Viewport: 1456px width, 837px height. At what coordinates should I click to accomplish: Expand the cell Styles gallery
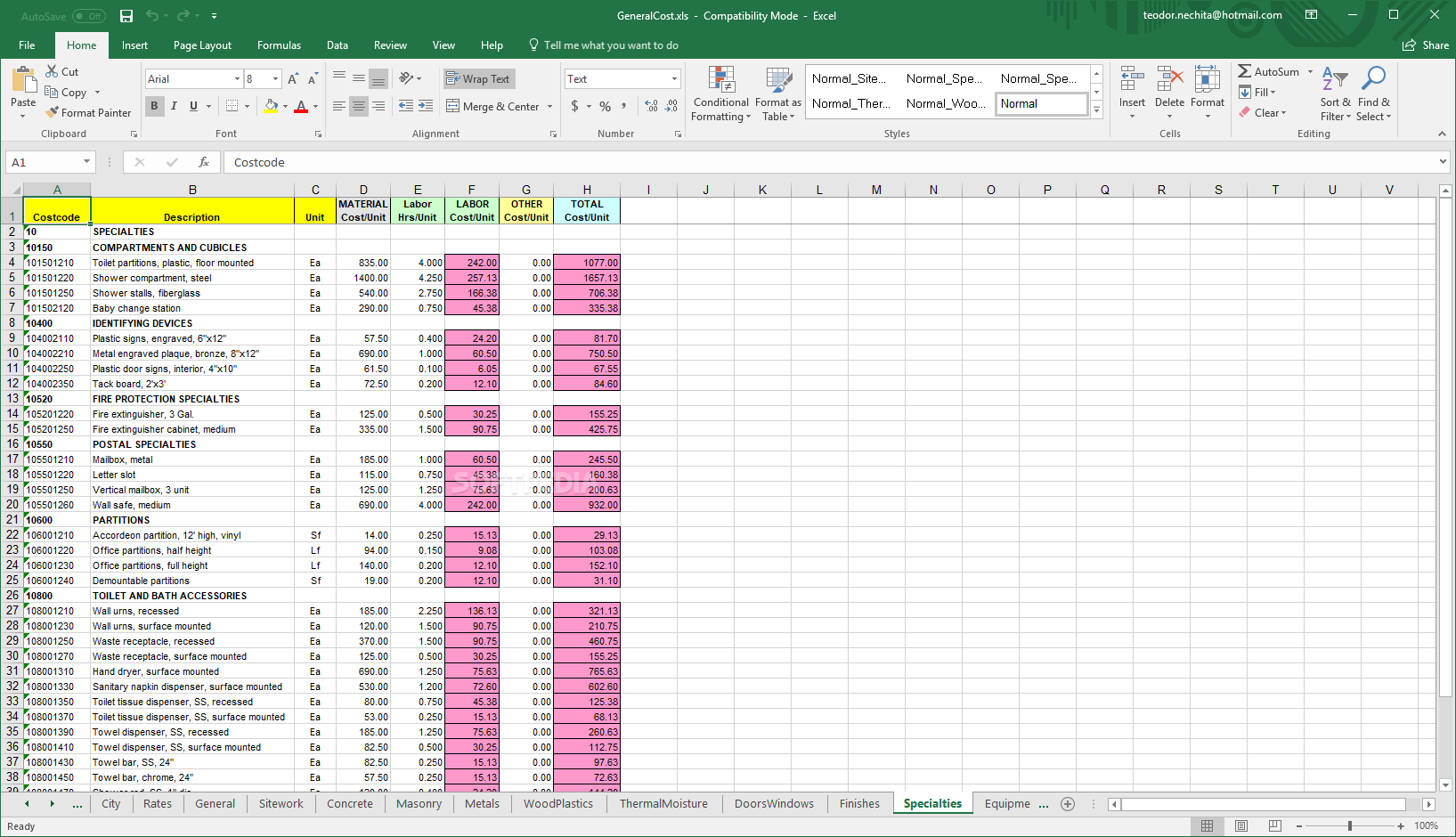click(x=1097, y=110)
